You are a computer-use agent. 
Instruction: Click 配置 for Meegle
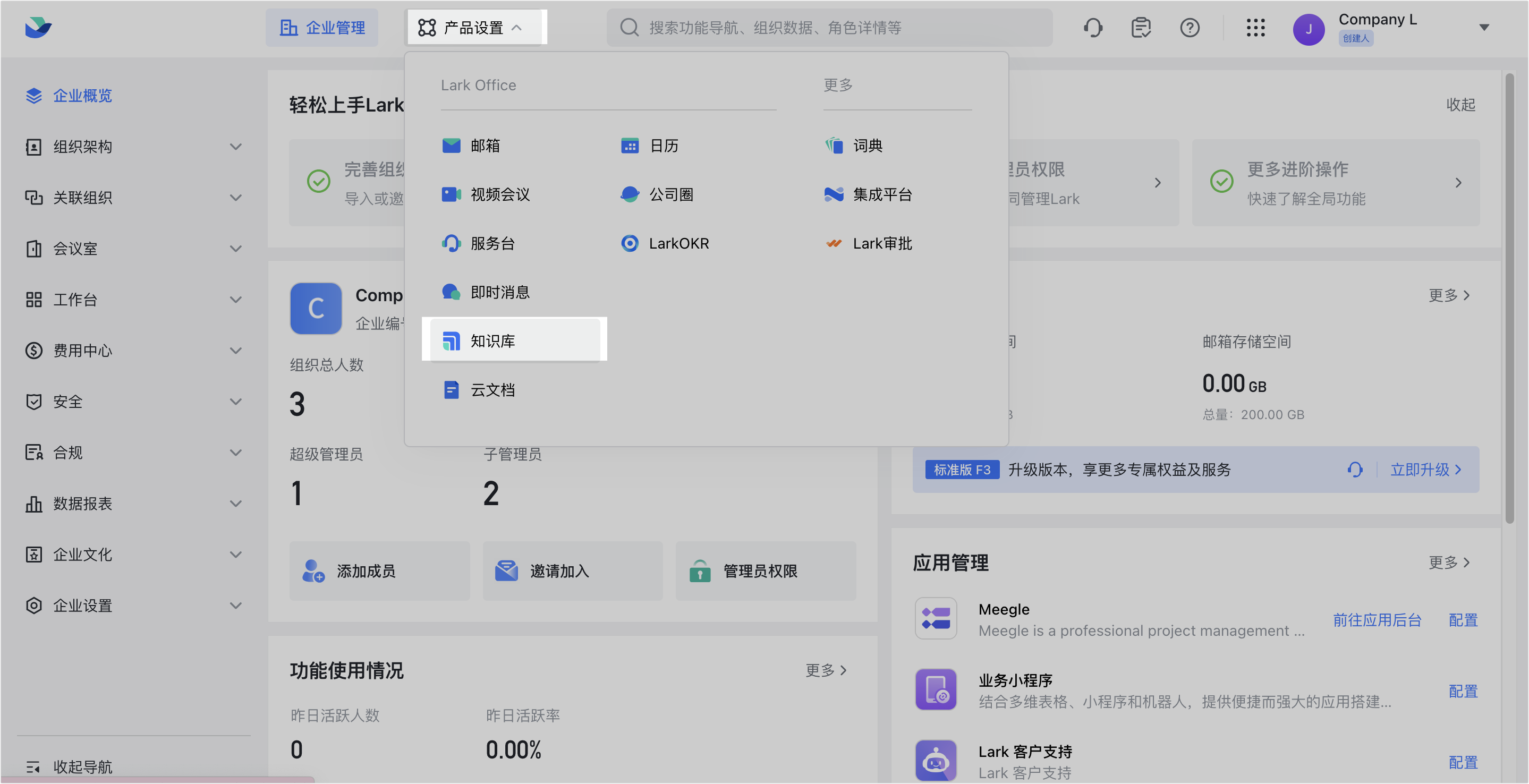[x=1463, y=619]
